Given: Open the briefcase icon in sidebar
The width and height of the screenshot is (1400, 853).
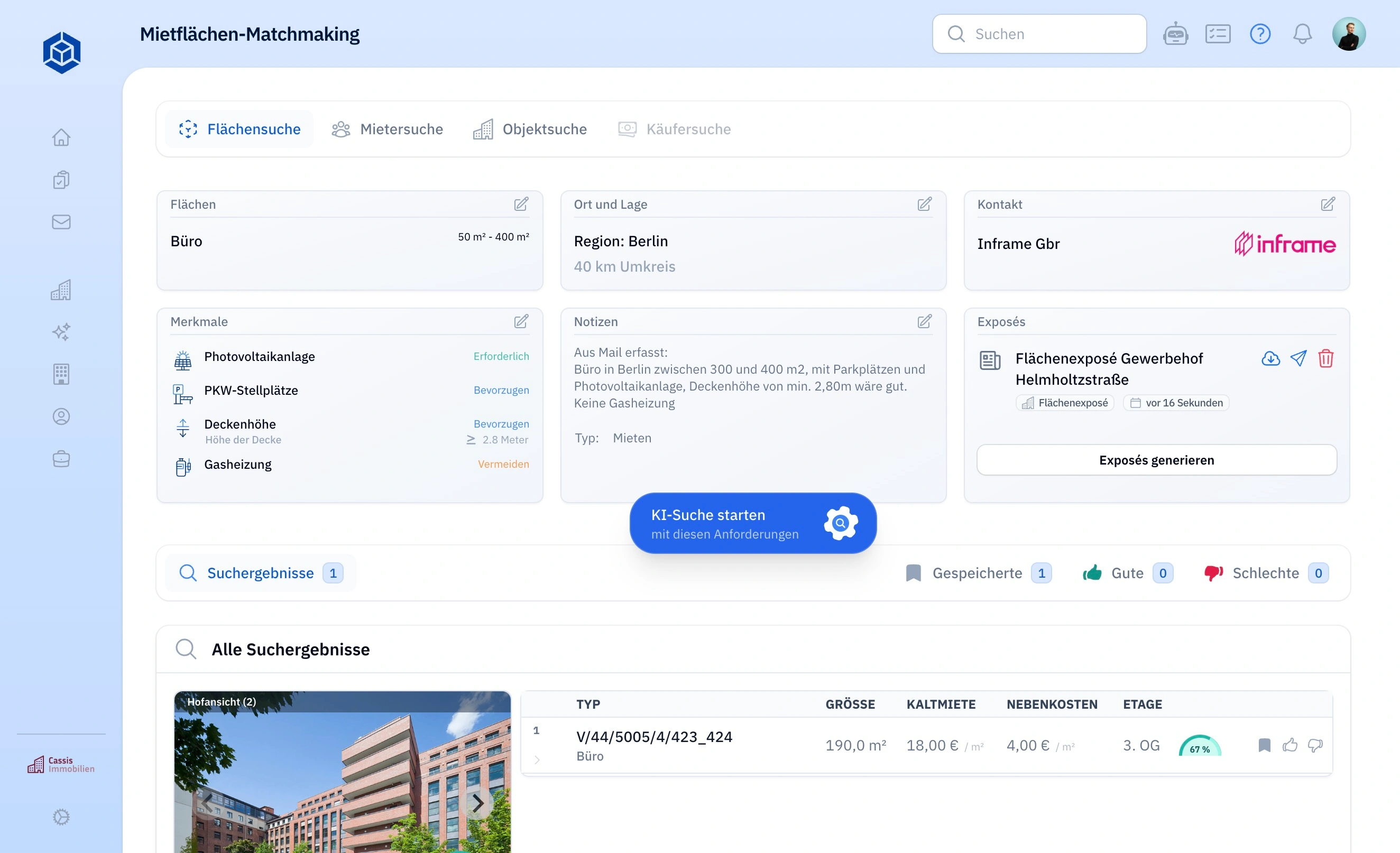Looking at the screenshot, I should pyautogui.click(x=61, y=459).
